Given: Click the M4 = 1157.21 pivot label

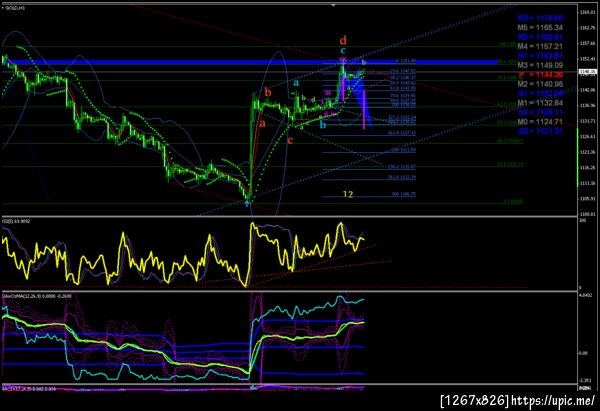Looking at the screenshot, I should (540, 46).
